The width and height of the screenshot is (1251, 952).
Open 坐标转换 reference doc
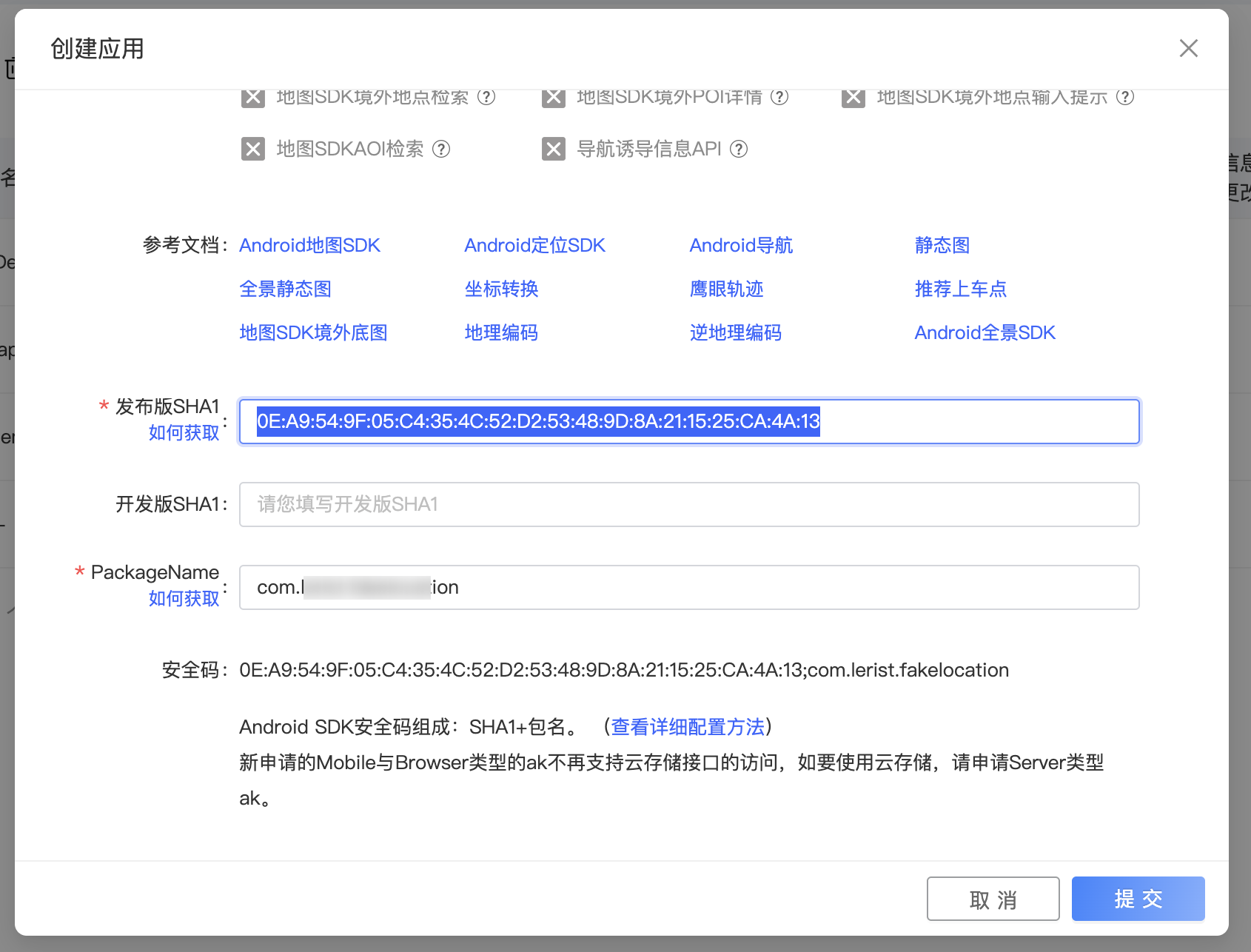(x=501, y=289)
